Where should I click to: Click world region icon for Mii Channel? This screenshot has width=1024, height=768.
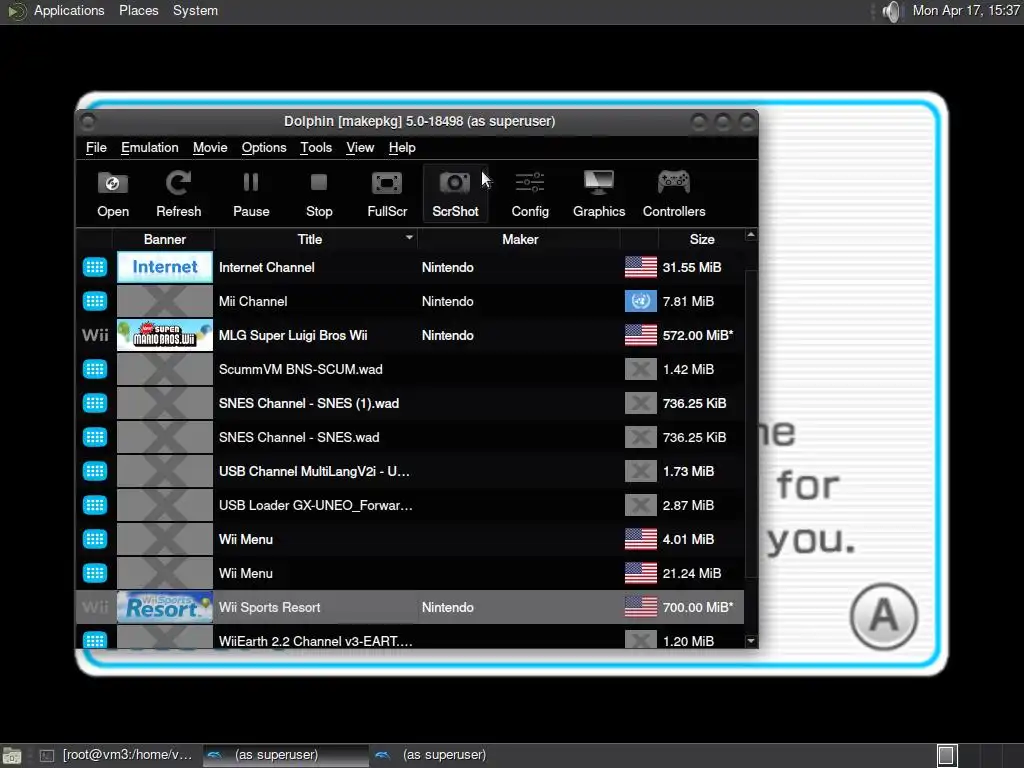641,301
